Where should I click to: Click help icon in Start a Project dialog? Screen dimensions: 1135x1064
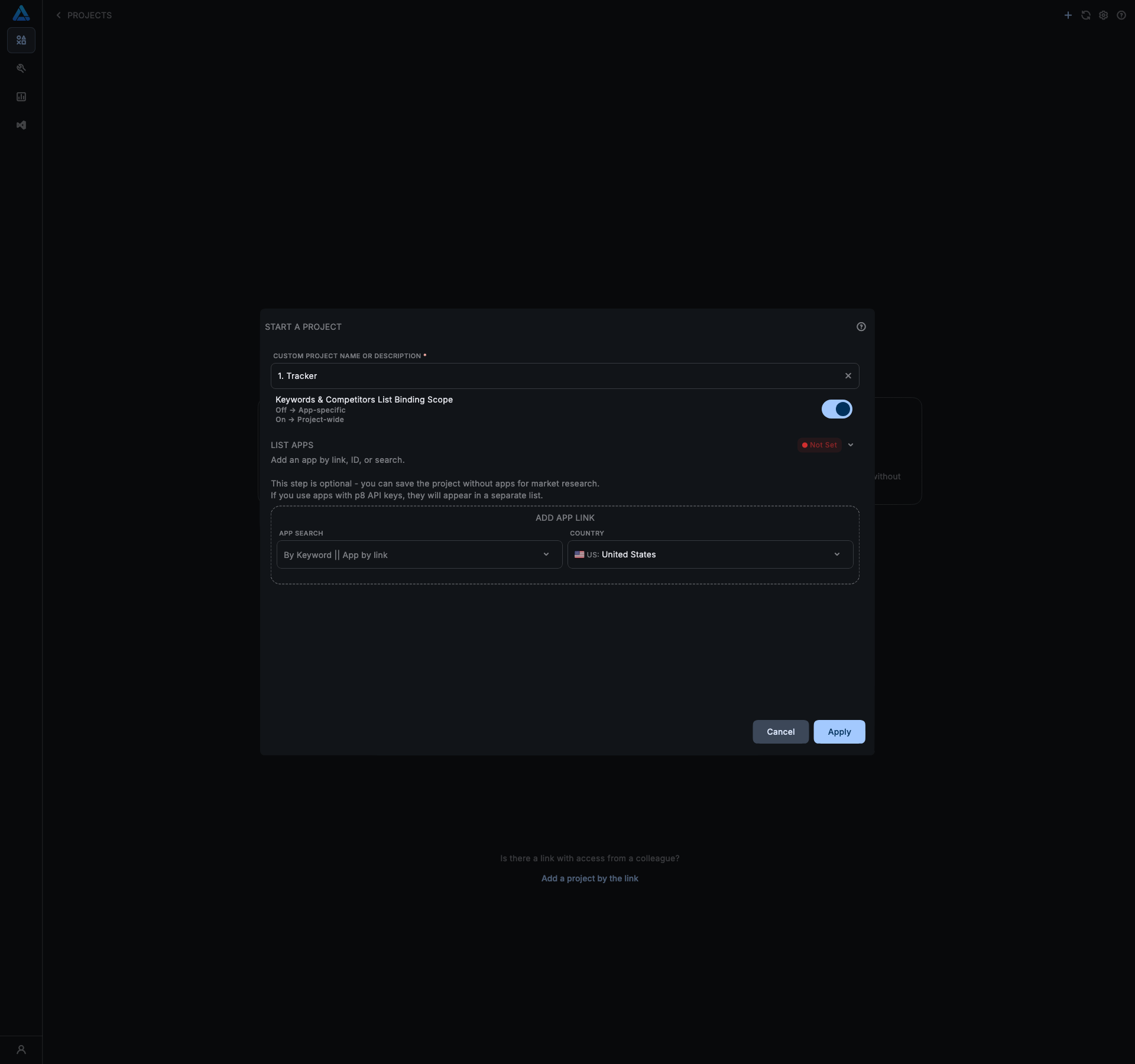[x=861, y=327]
